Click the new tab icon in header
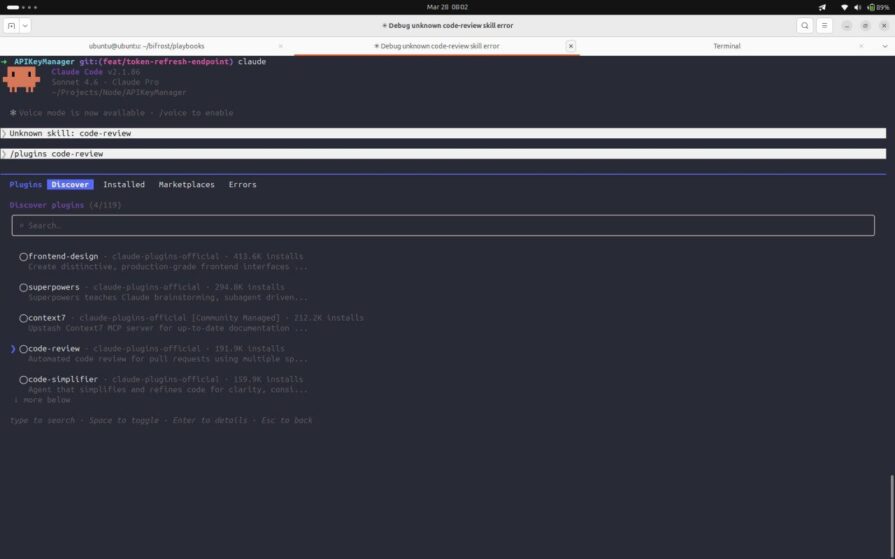 (10, 25)
